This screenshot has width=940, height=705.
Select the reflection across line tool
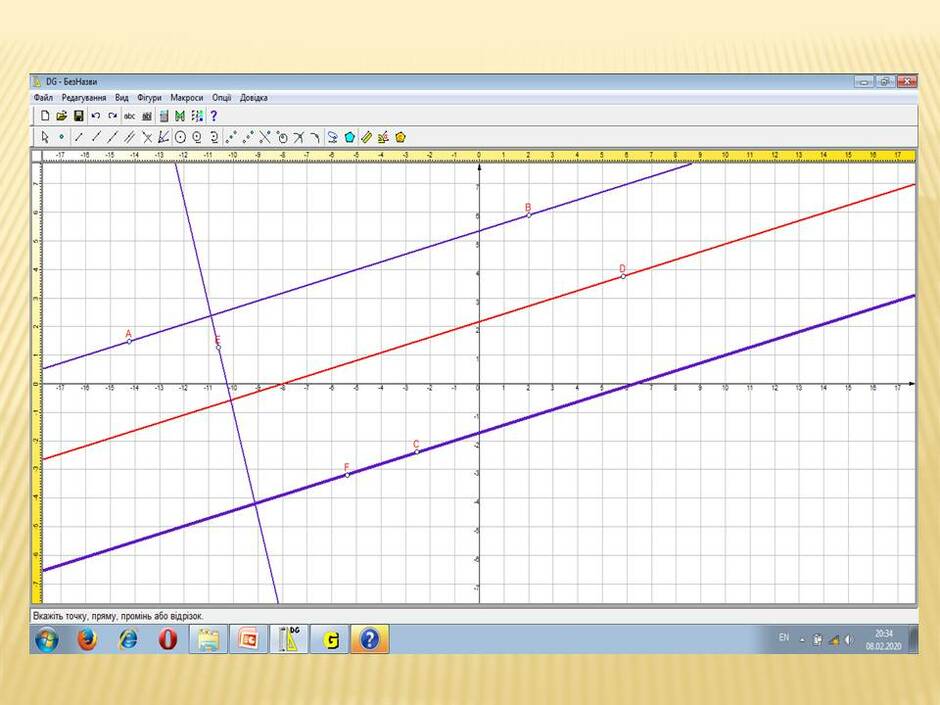click(x=265, y=137)
